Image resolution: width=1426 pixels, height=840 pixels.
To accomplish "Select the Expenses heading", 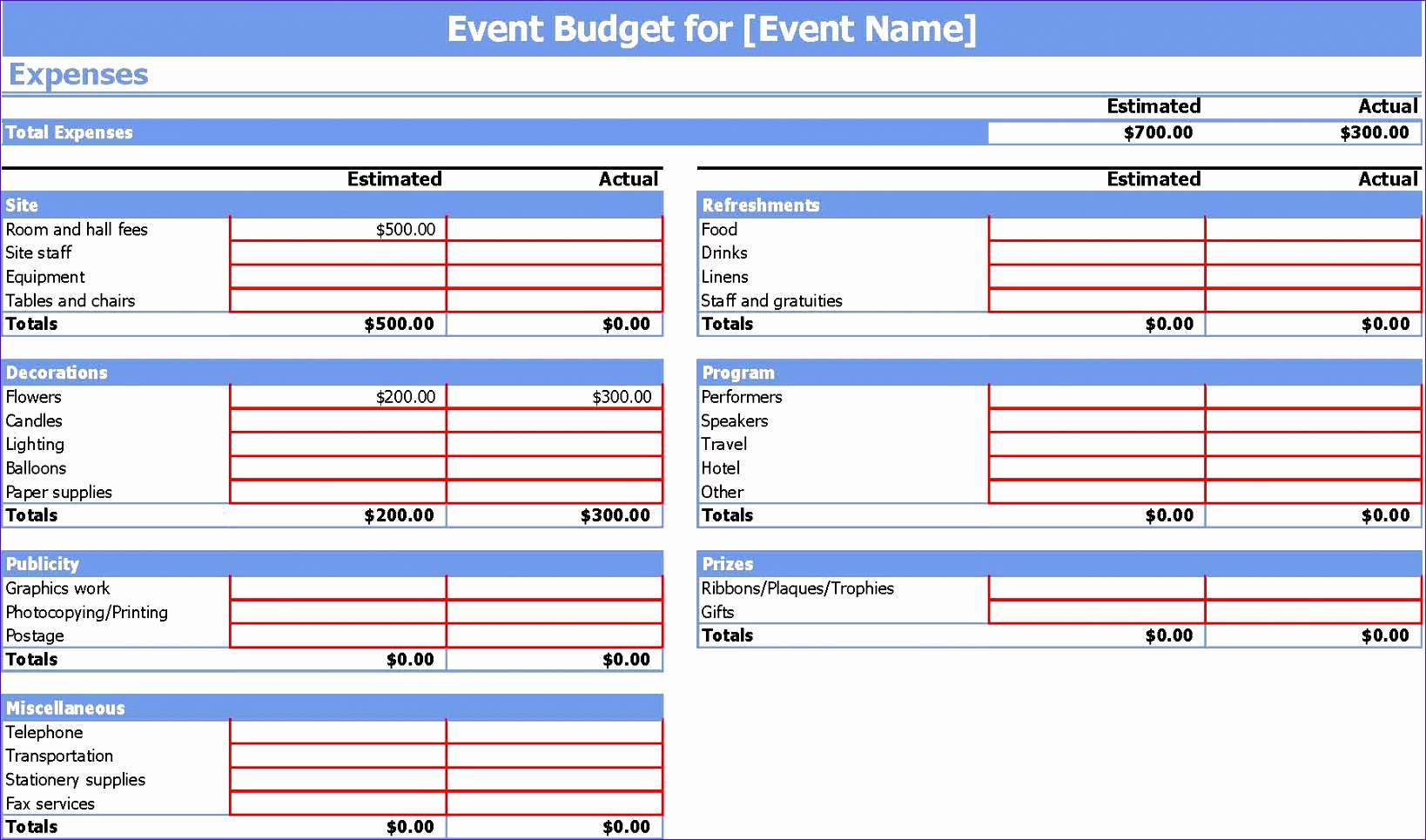I will pyautogui.click(x=77, y=75).
